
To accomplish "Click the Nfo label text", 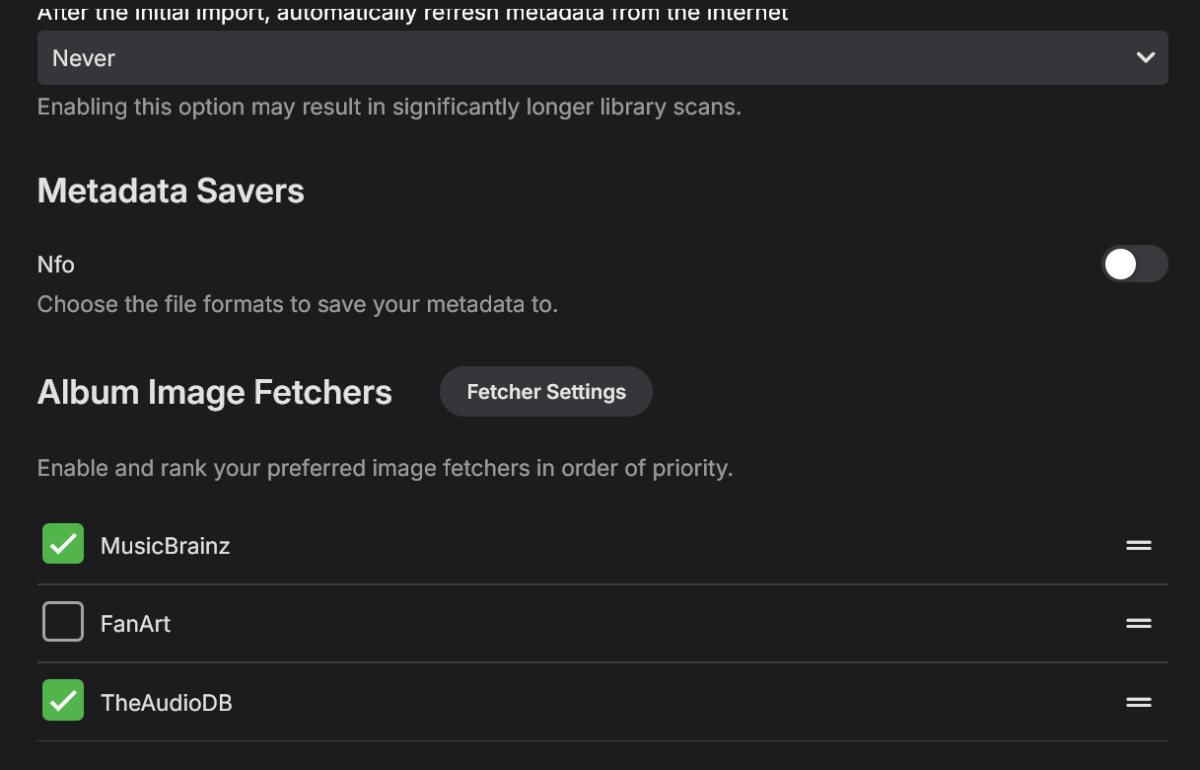I will tap(56, 265).
